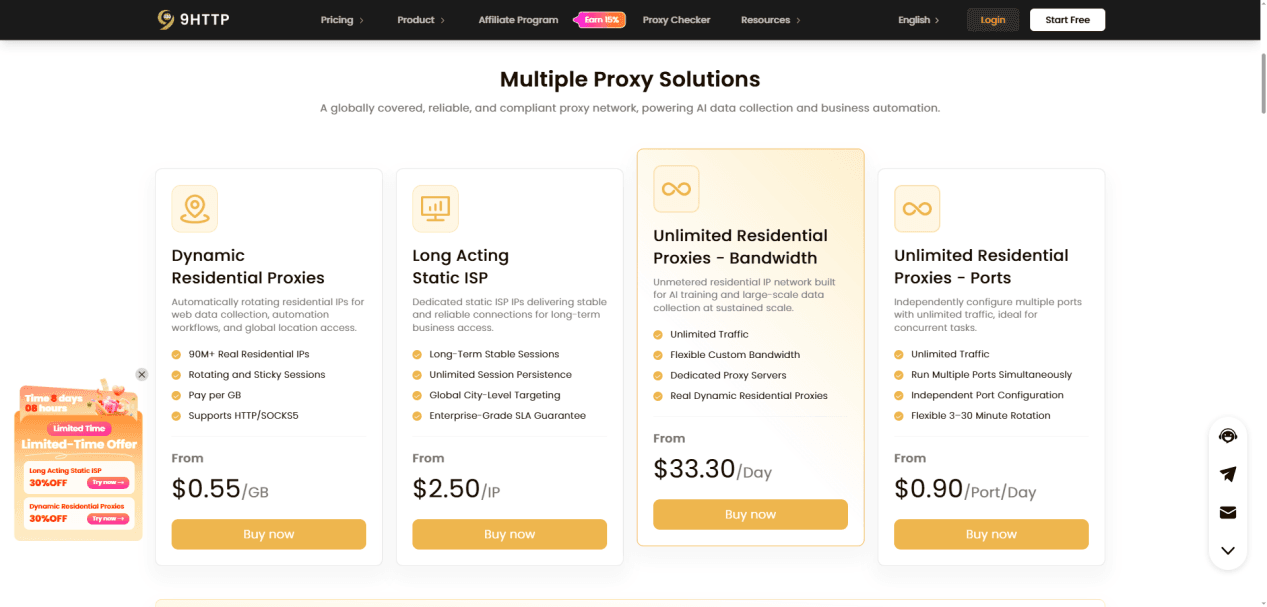Expand the Resources menu
This screenshot has width=1267, height=607.
tap(771, 20)
